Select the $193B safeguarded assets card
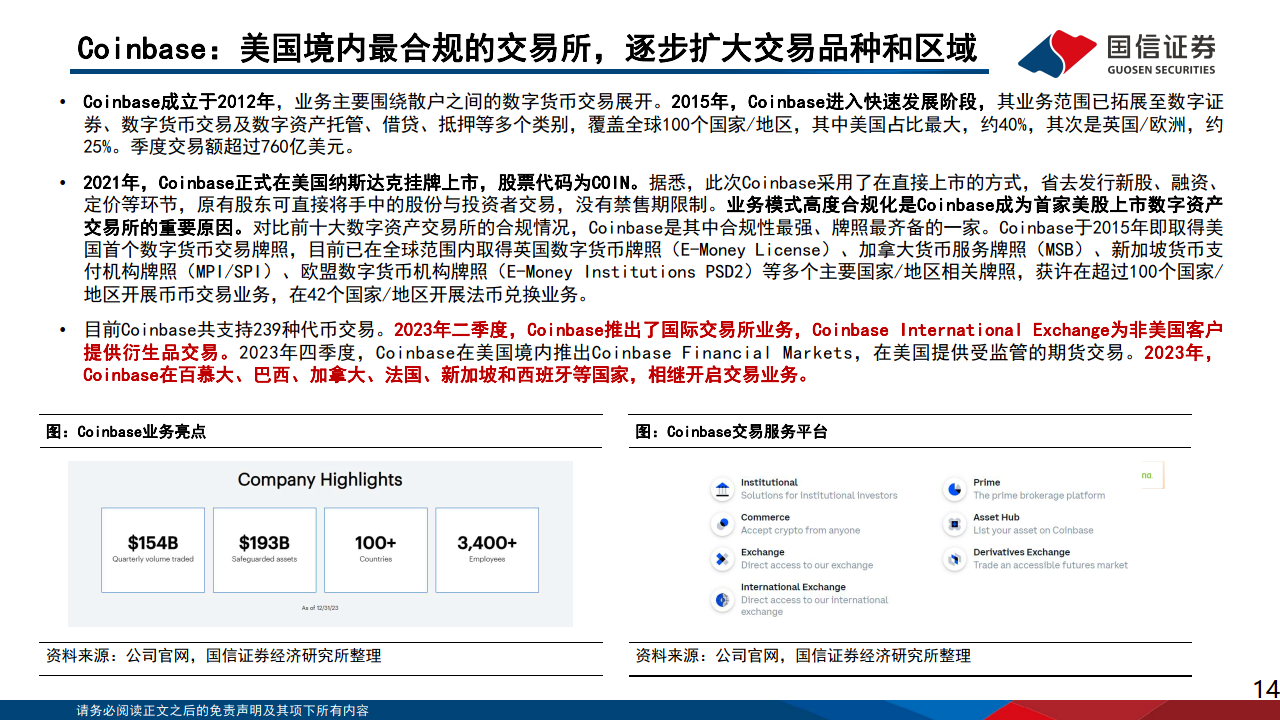Screen dimensions: 1280x720 pos(264,549)
